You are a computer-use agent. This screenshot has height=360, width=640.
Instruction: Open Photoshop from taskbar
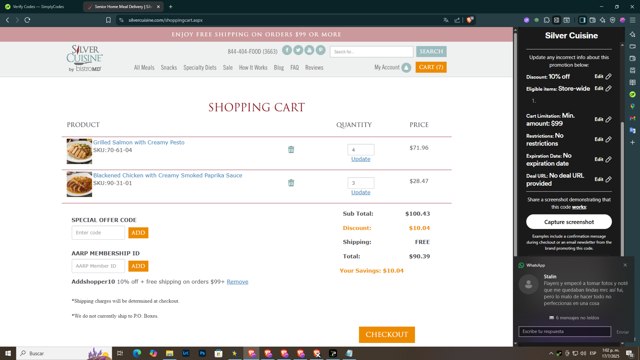[202, 353]
